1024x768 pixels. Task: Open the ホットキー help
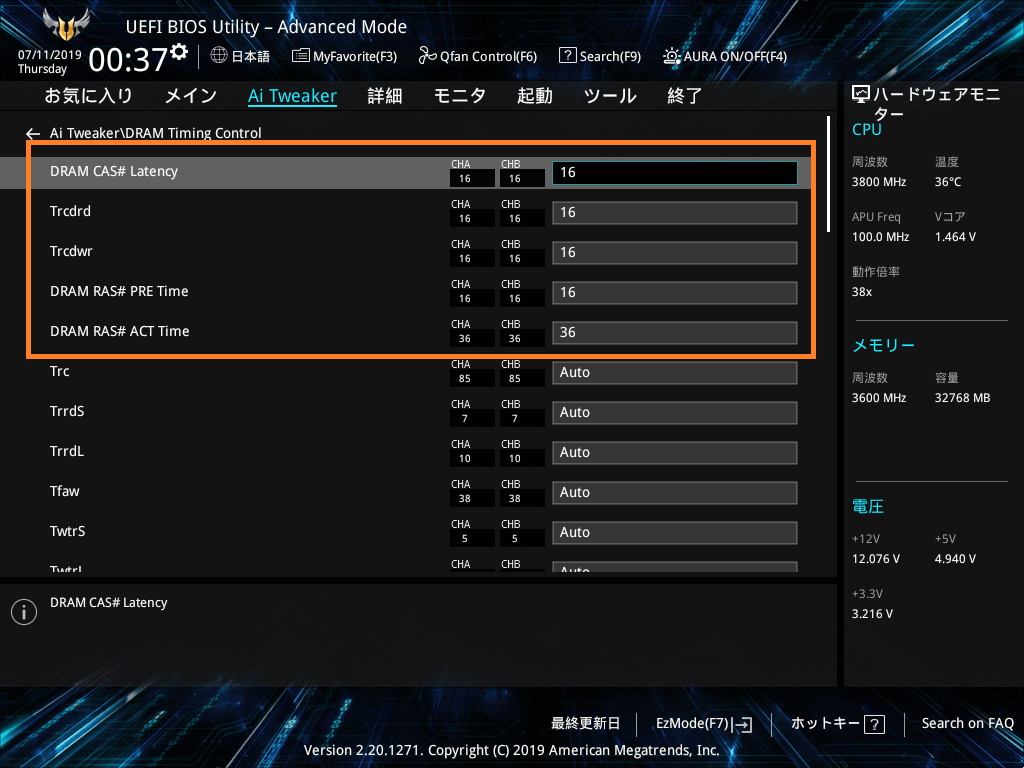pyautogui.click(x=825, y=723)
